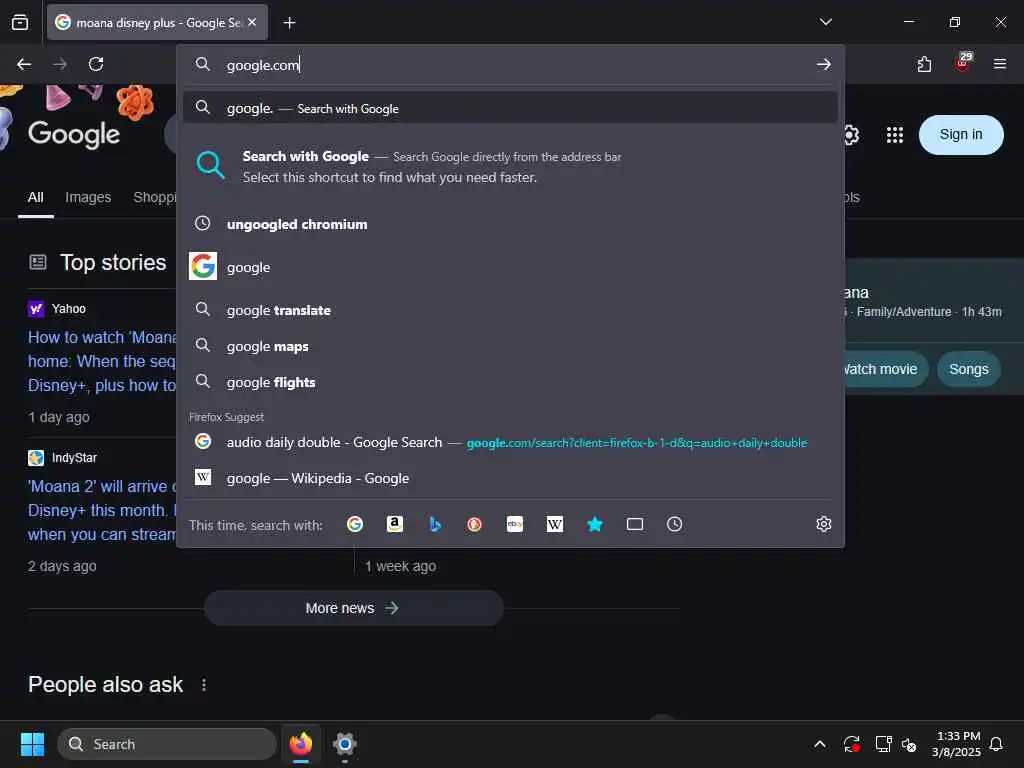
Task: Open the Firefox application menu
Action: click(999, 64)
